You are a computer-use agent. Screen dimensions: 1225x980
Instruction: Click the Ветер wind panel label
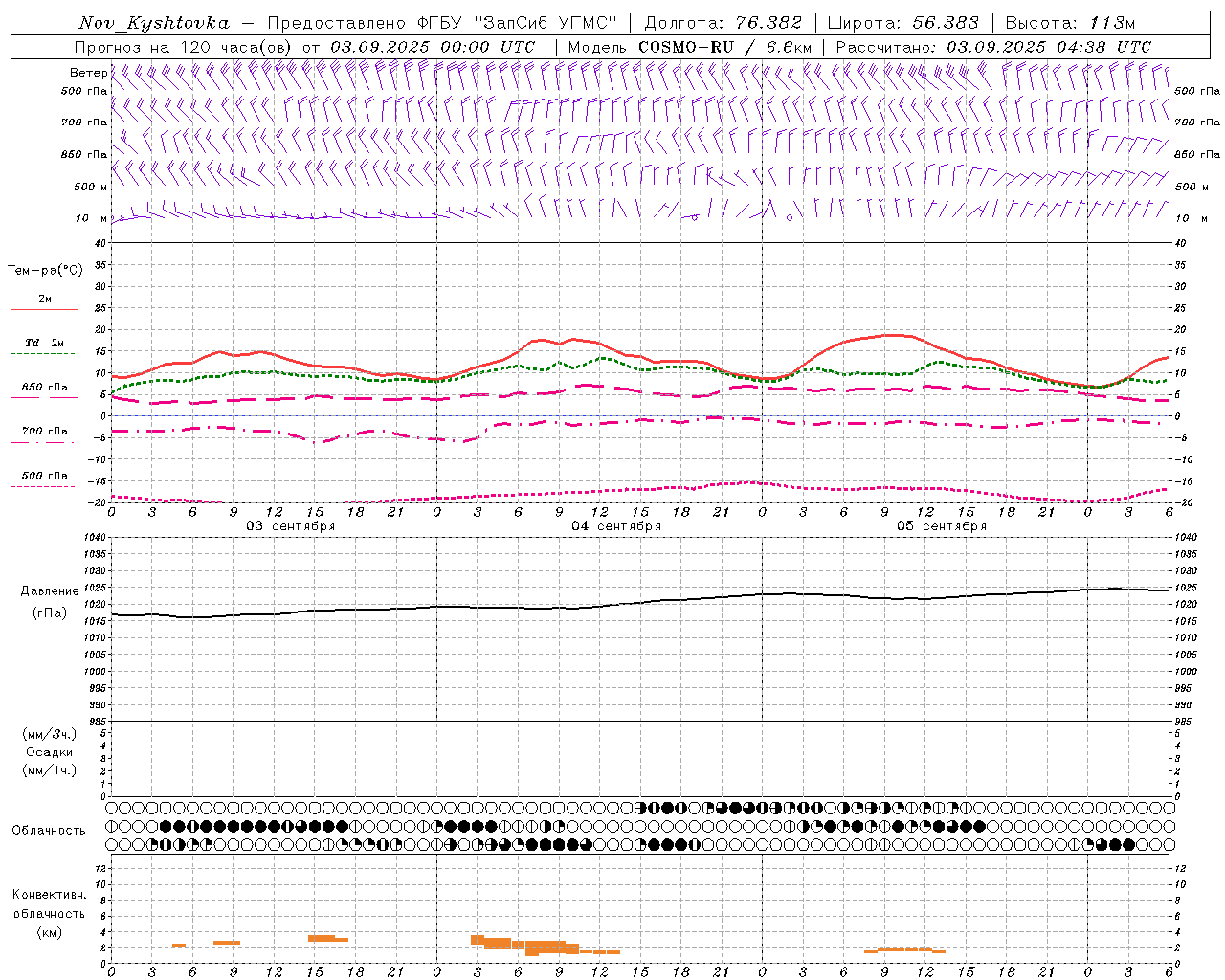click(x=89, y=73)
